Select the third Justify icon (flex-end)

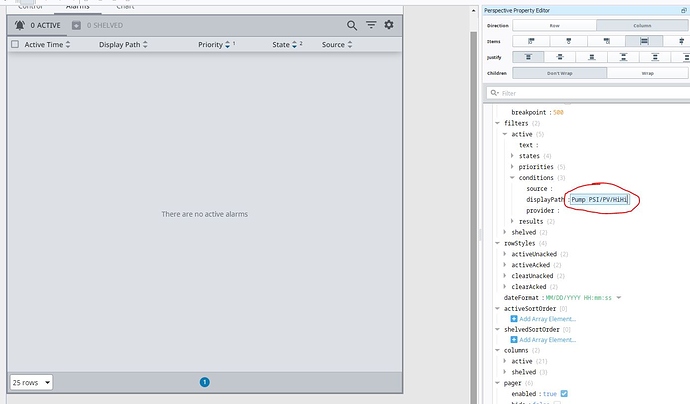point(591,57)
